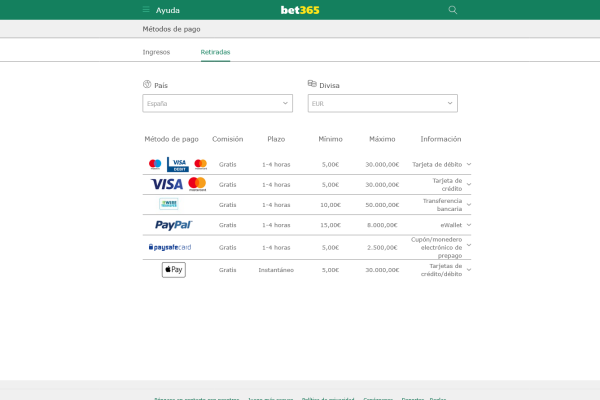600x400 pixels.
Task: Click the Comisión column header
Action: coord(228,139)
